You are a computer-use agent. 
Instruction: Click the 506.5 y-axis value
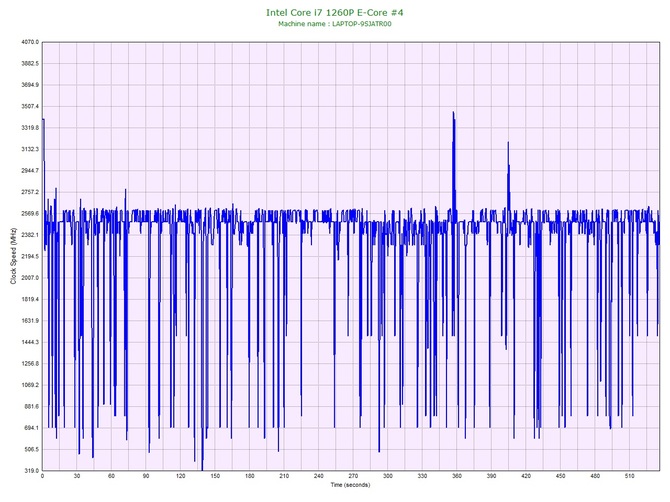pos(31,449)
